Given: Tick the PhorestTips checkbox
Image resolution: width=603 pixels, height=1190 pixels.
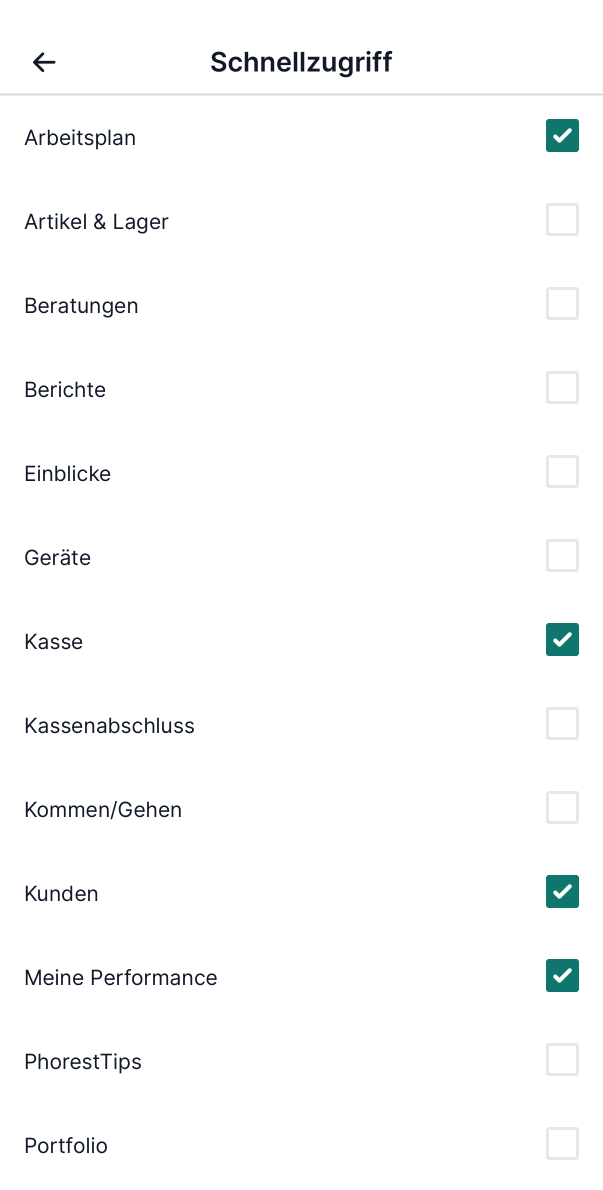Looking at the screenshot, I should click(562, 1060).
